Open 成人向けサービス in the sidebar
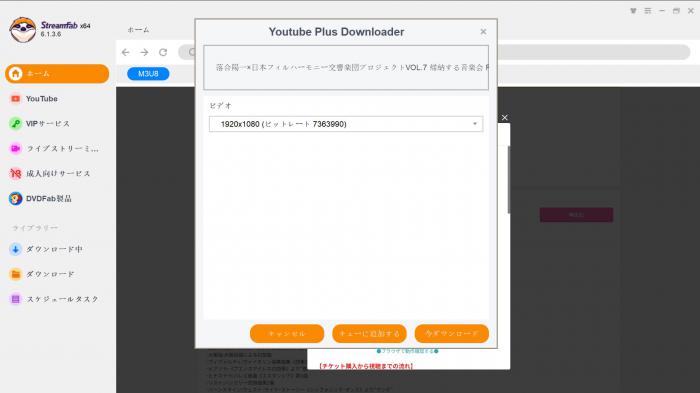 (57, 174)
